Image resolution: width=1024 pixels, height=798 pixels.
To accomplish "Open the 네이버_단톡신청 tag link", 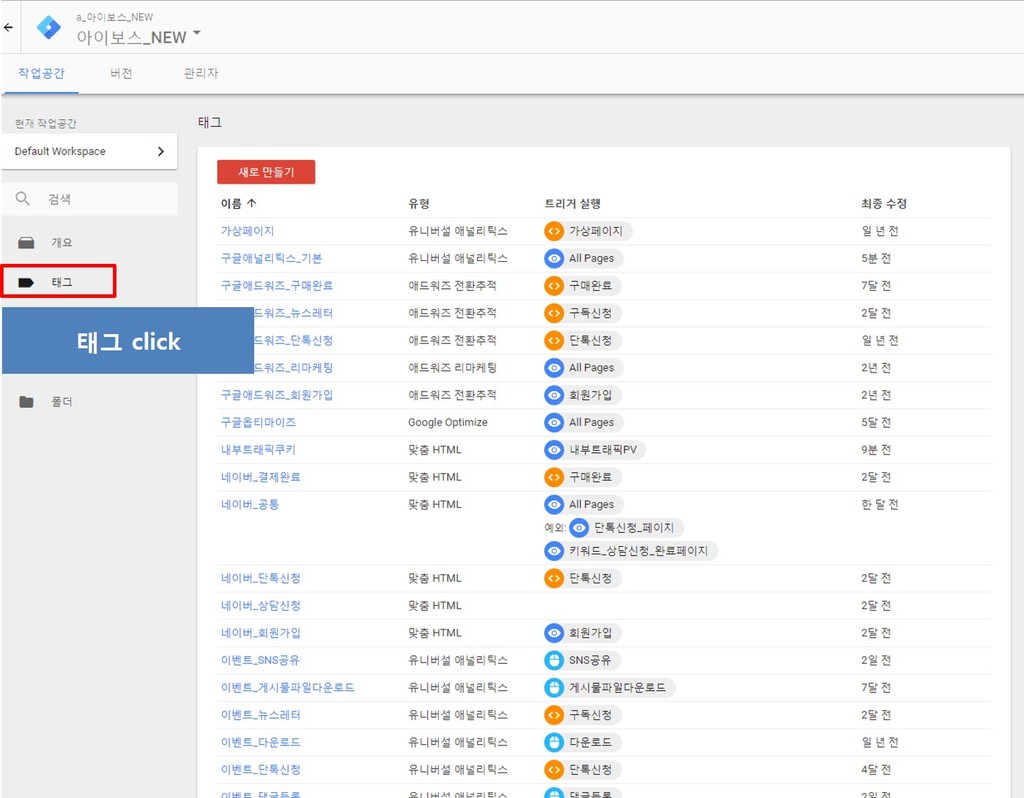I will tap(261, 578).
